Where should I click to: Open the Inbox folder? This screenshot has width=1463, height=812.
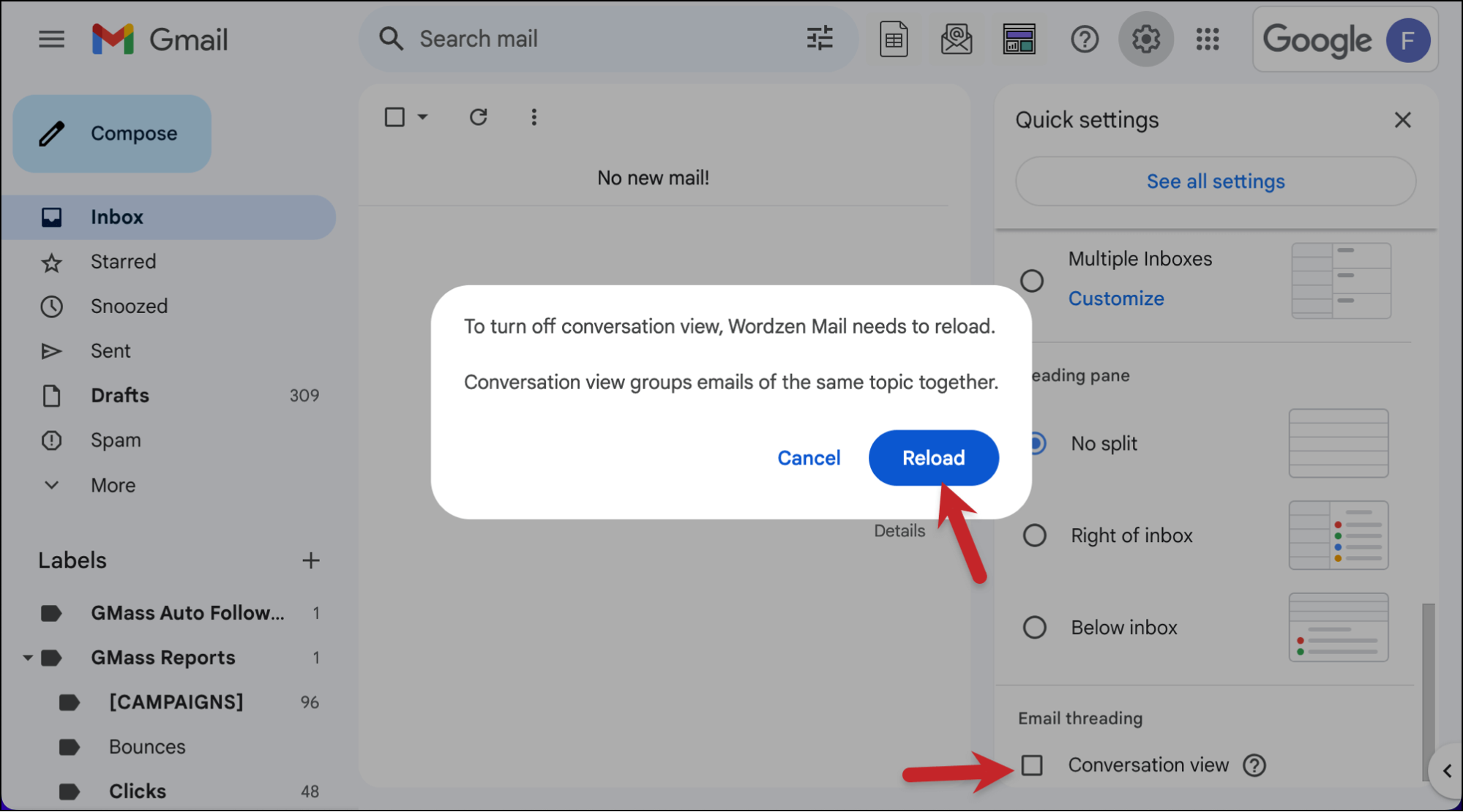tap(168, 217)
